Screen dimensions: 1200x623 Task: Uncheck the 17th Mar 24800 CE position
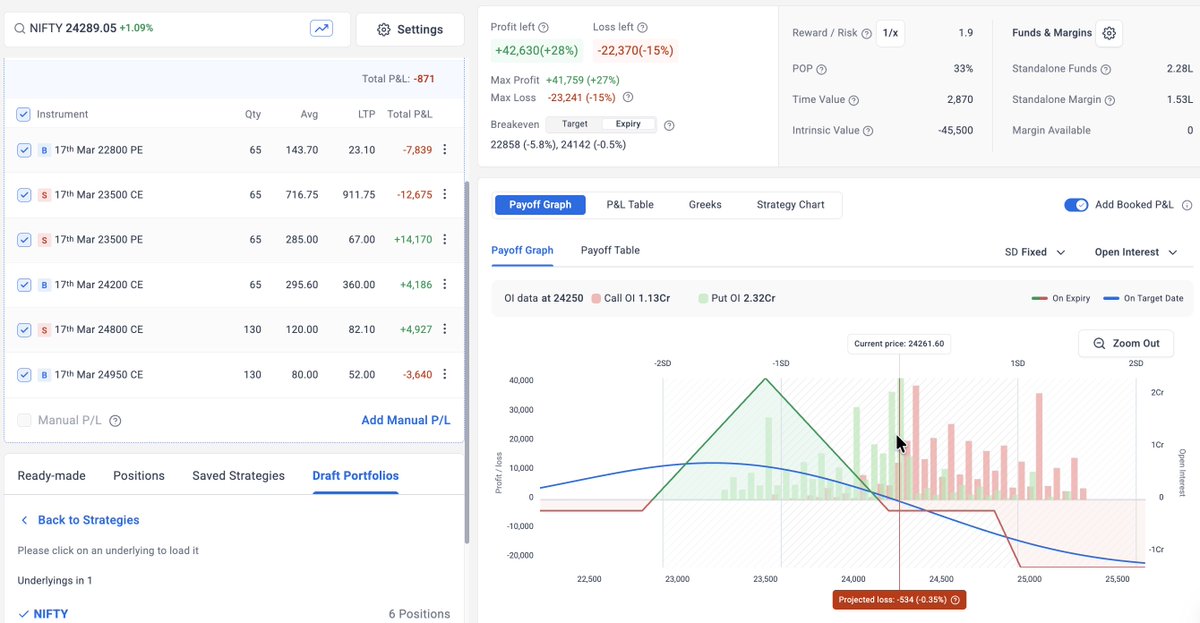pyautogui.click(x=24, y=330)
